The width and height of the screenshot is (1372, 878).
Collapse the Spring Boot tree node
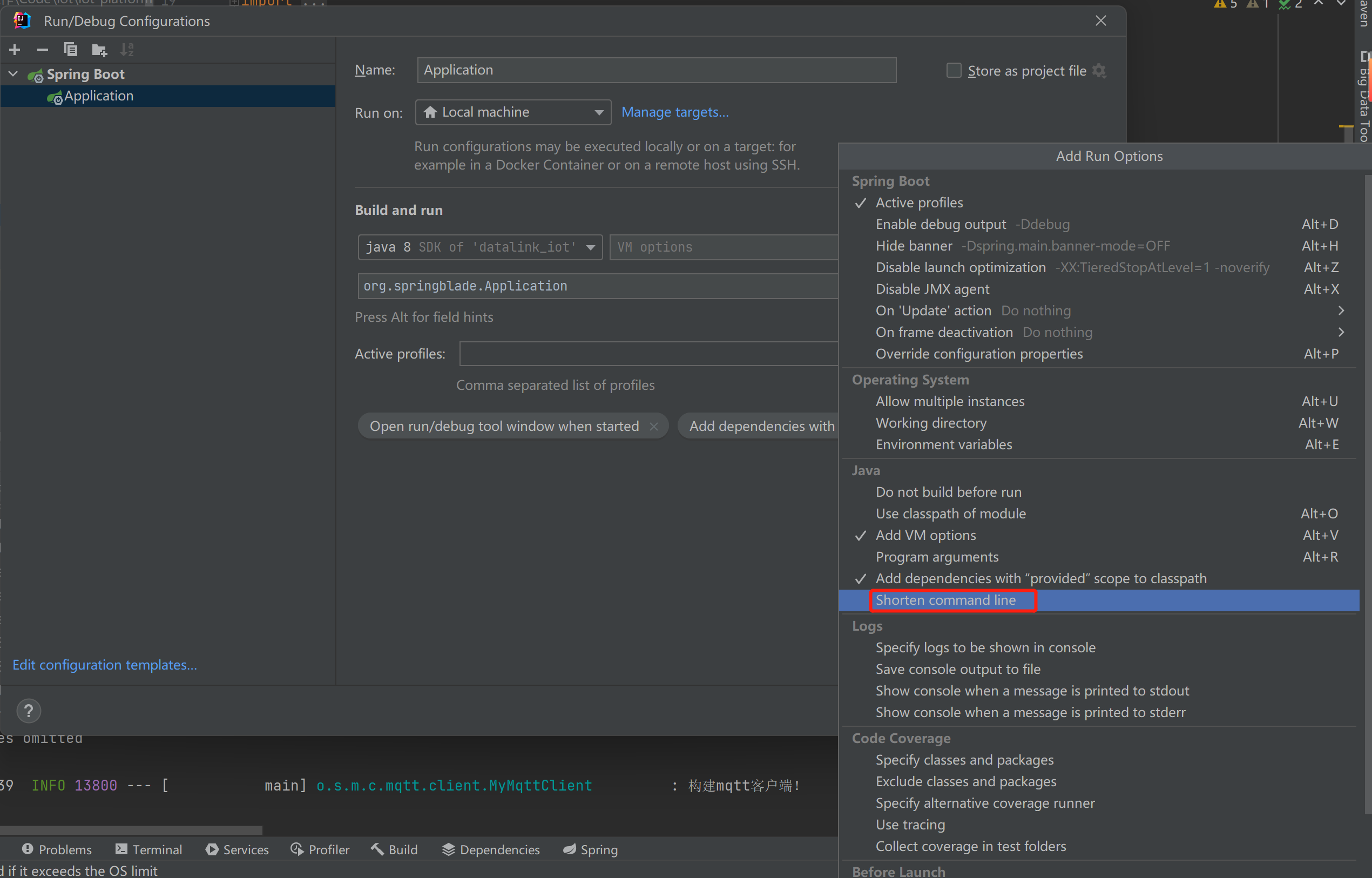tap(13, 74)
